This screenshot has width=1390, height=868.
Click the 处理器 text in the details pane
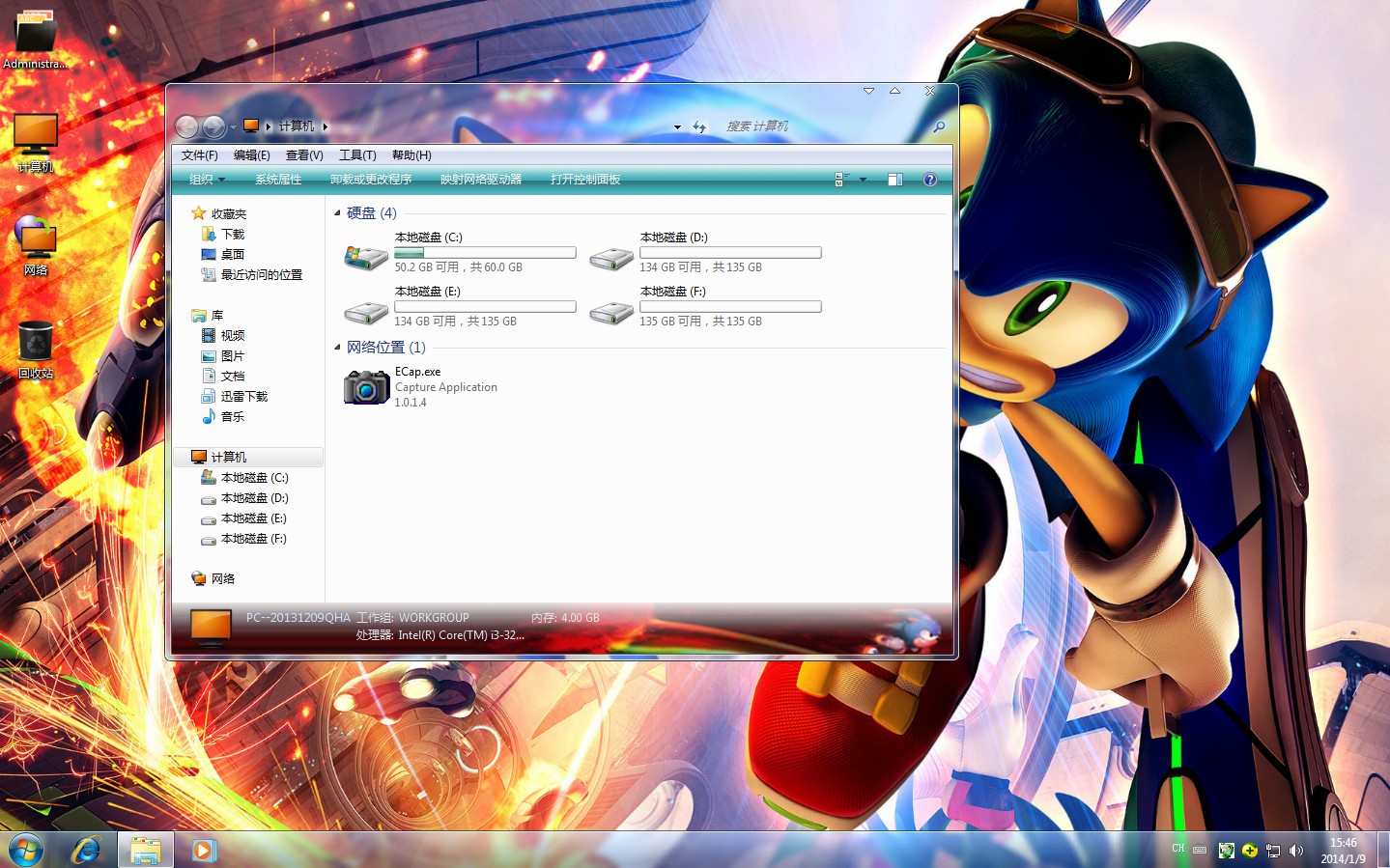tap(440, 634)
